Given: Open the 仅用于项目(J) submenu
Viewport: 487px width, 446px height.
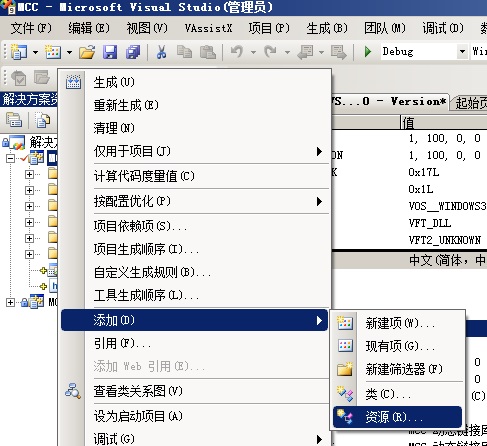Looking at the screenshot, I should click(x=195, y=151).
